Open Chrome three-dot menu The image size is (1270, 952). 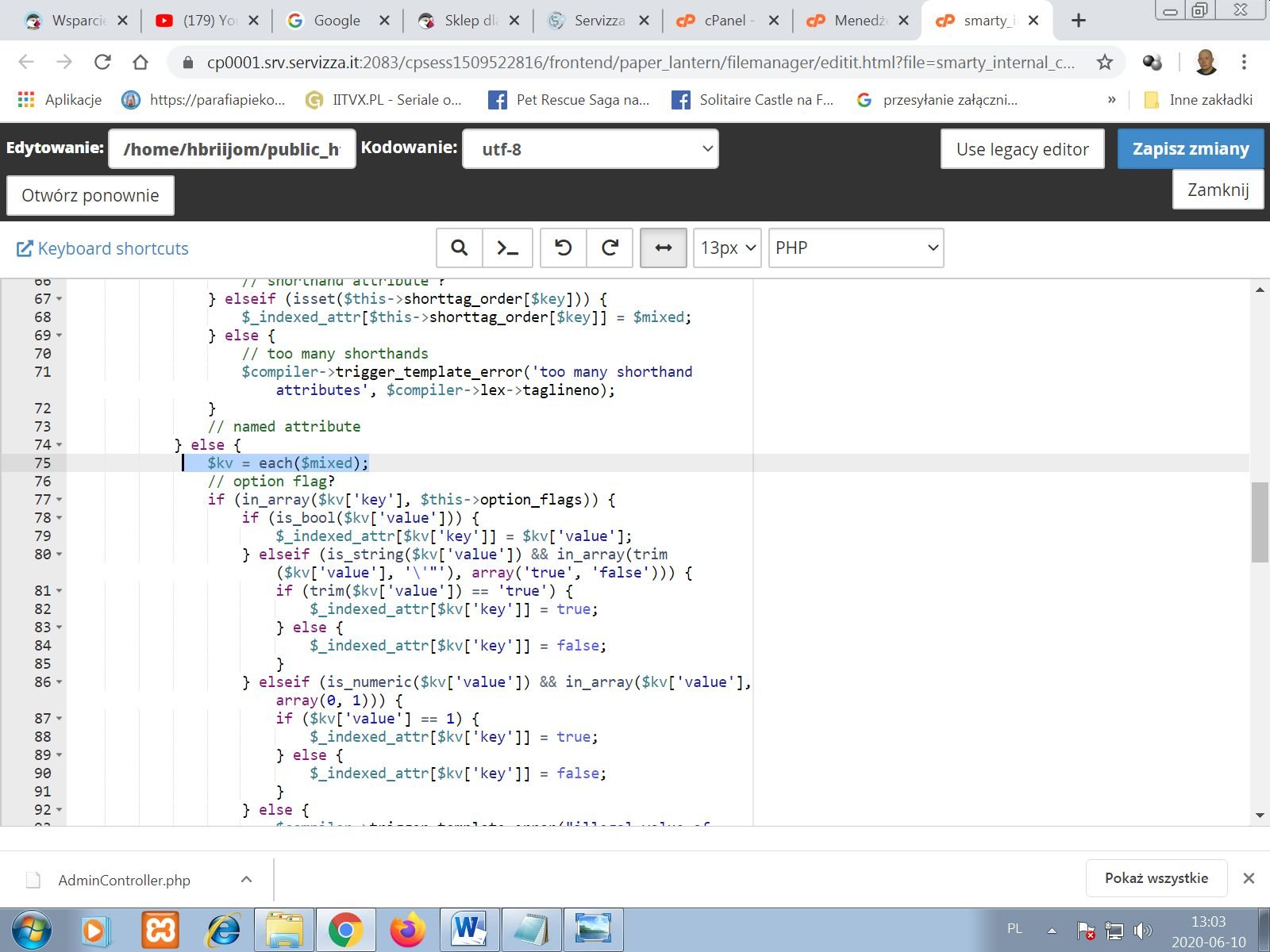click(x=1244, y=62)
